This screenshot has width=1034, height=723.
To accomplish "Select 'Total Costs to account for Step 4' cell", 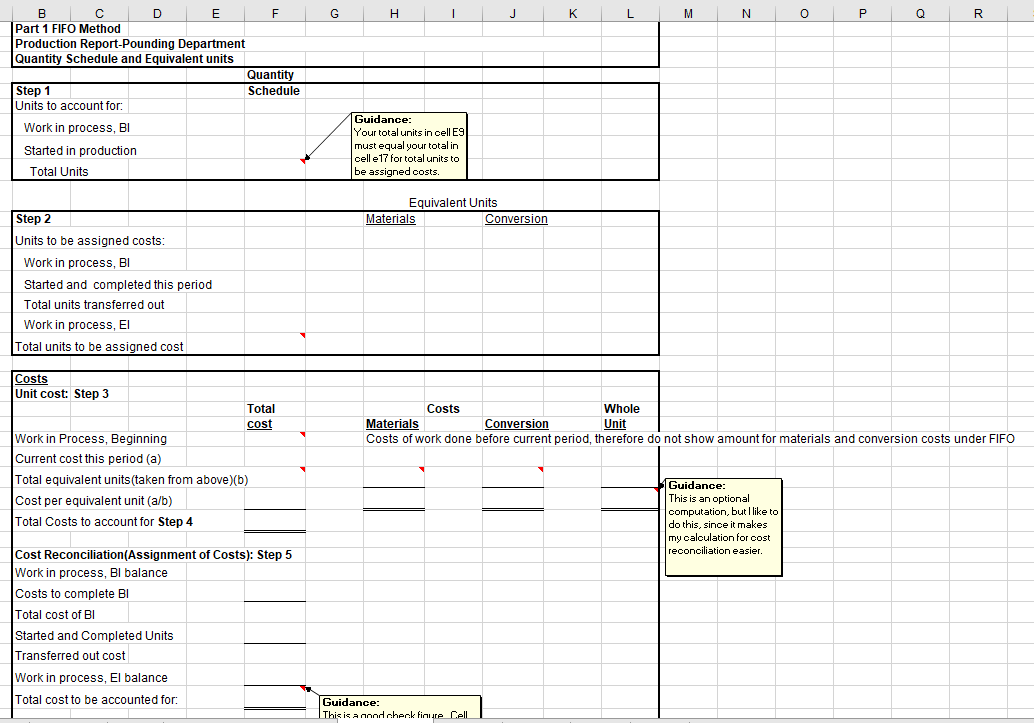I will coord(104,522).
